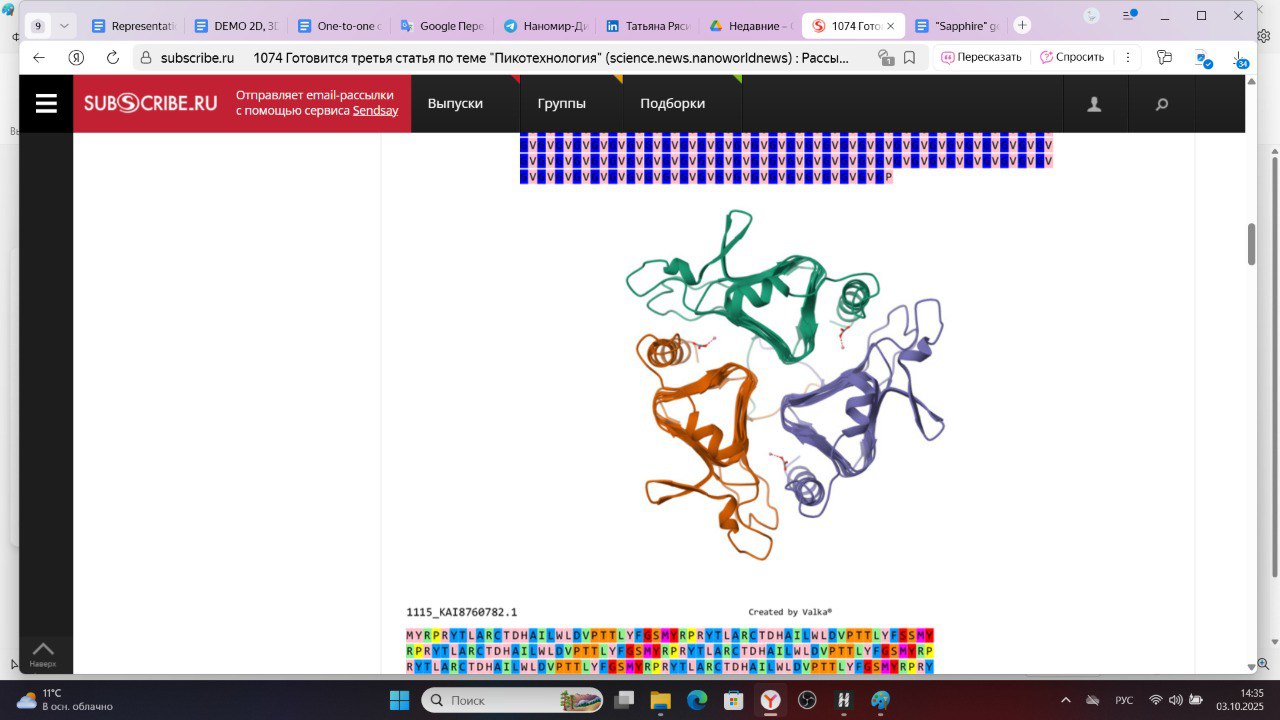Click the Yandex home 'Я' icon
Screen dimensions: 1280x720
pos(76,58)
